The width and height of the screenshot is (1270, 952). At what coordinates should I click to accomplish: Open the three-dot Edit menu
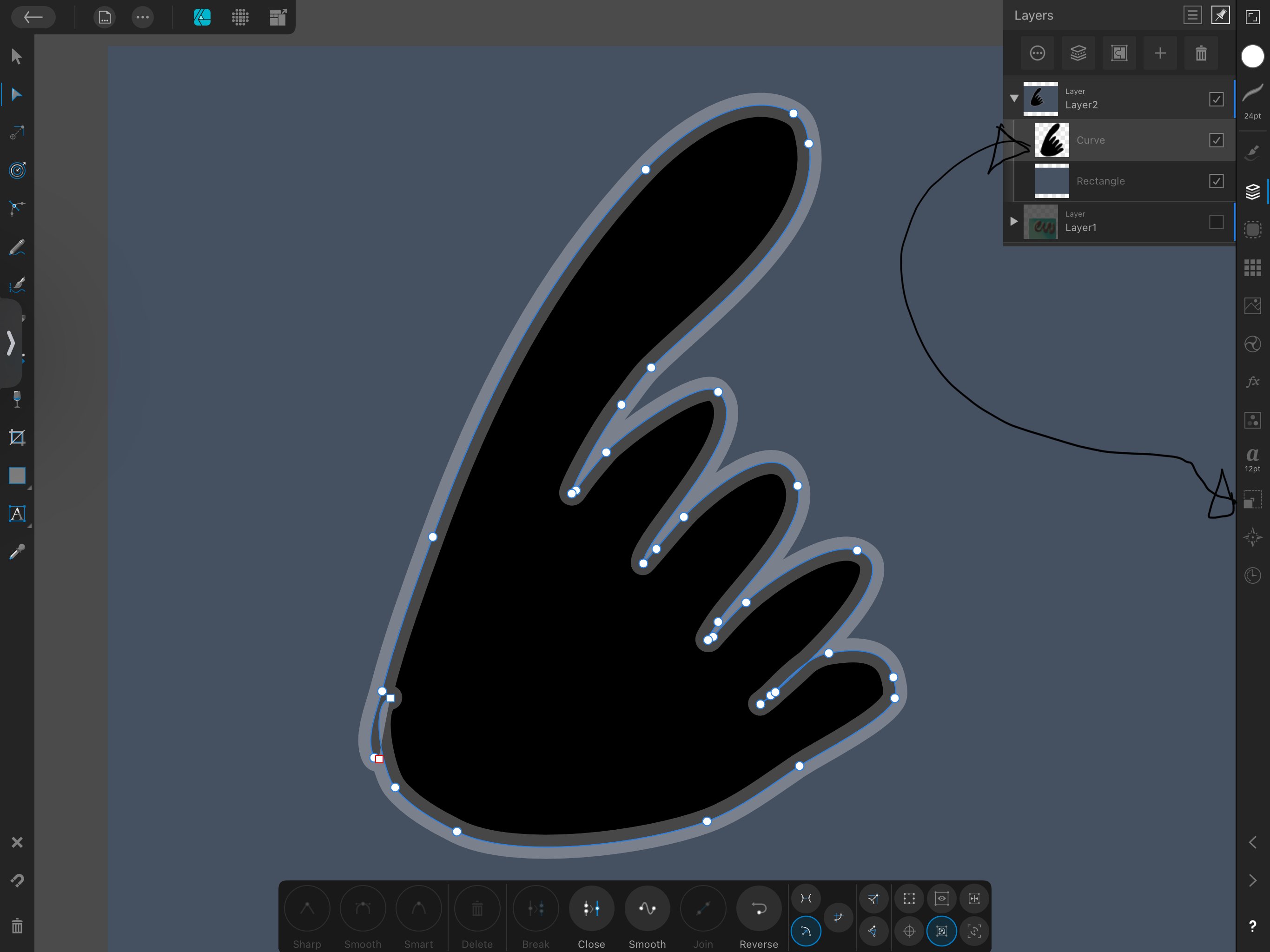tap(142, 17)
